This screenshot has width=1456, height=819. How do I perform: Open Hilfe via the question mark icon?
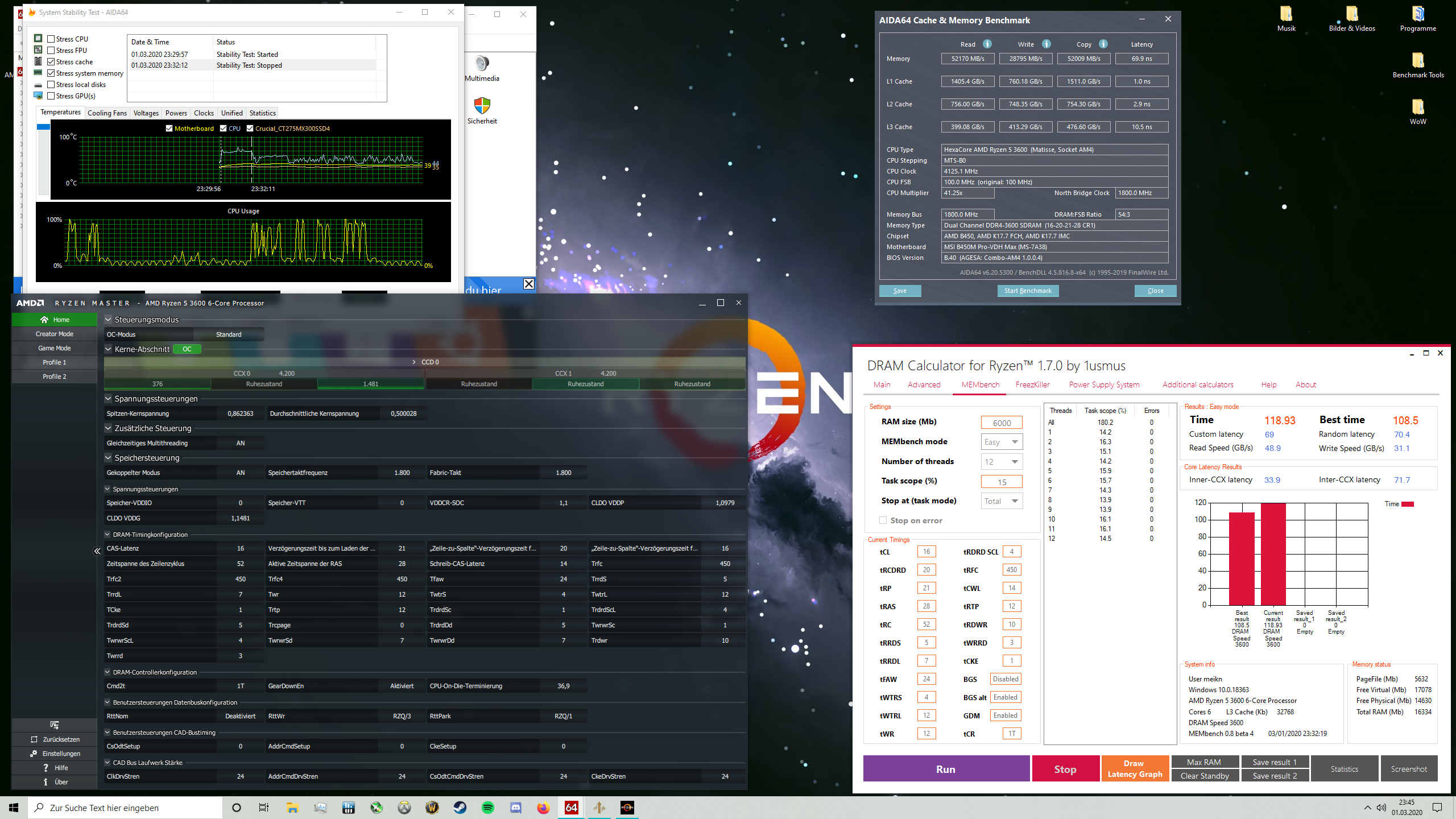pos(45,767)
